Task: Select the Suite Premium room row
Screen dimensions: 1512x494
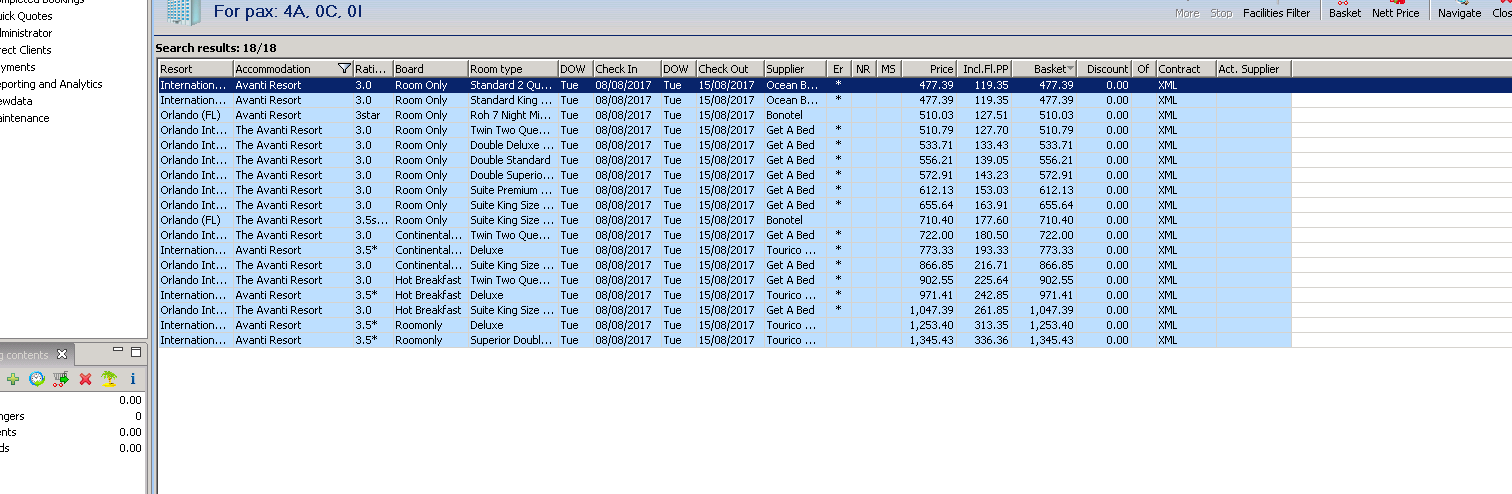Action: pyautogui.click(x=725, y=190)
